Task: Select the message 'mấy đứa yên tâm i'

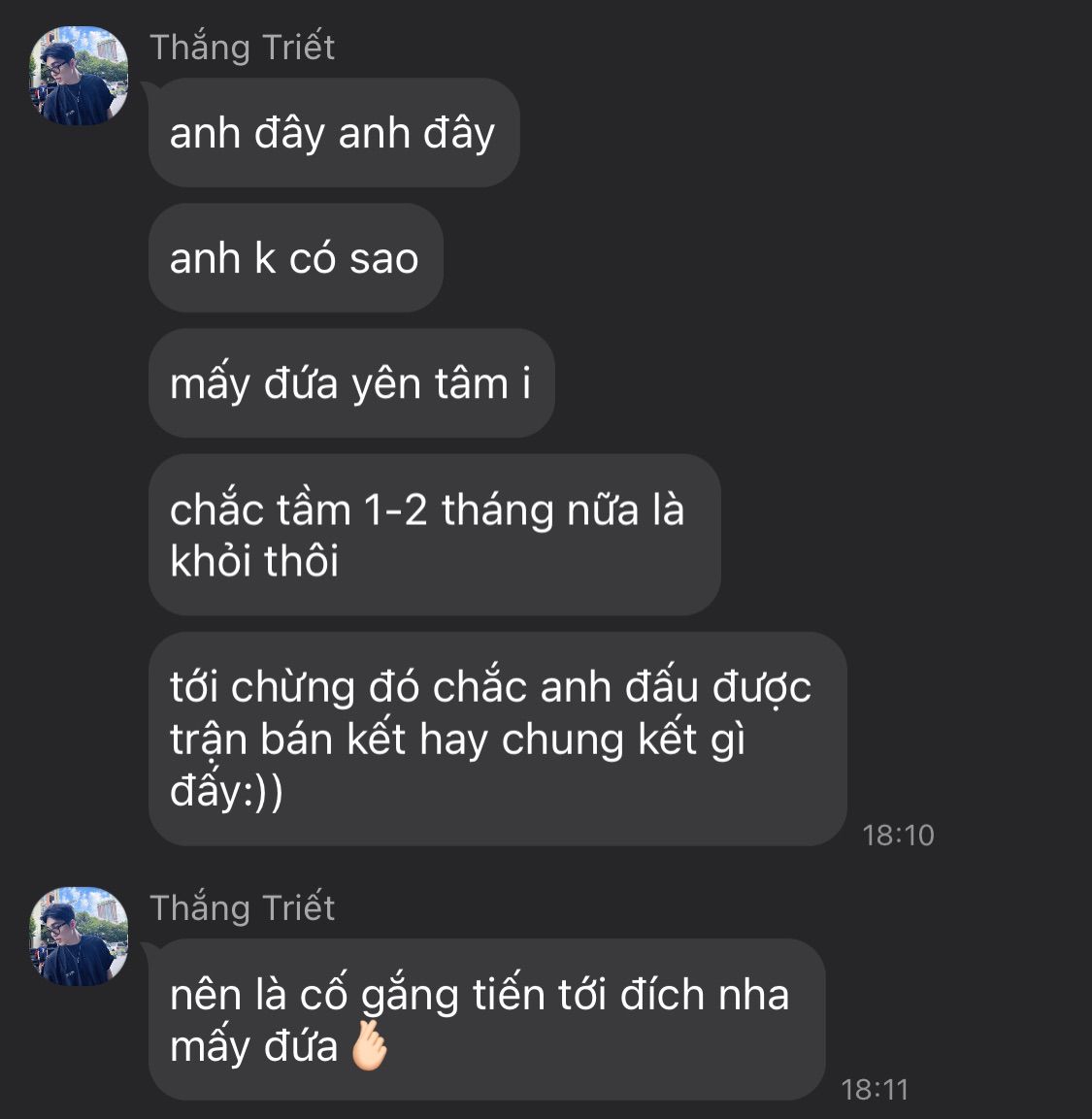Action: pos(351,383)
